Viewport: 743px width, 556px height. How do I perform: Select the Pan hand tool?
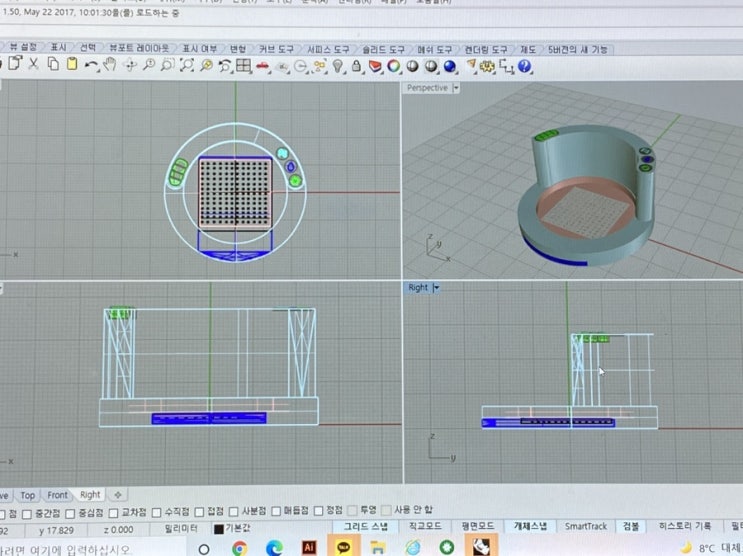110,64
